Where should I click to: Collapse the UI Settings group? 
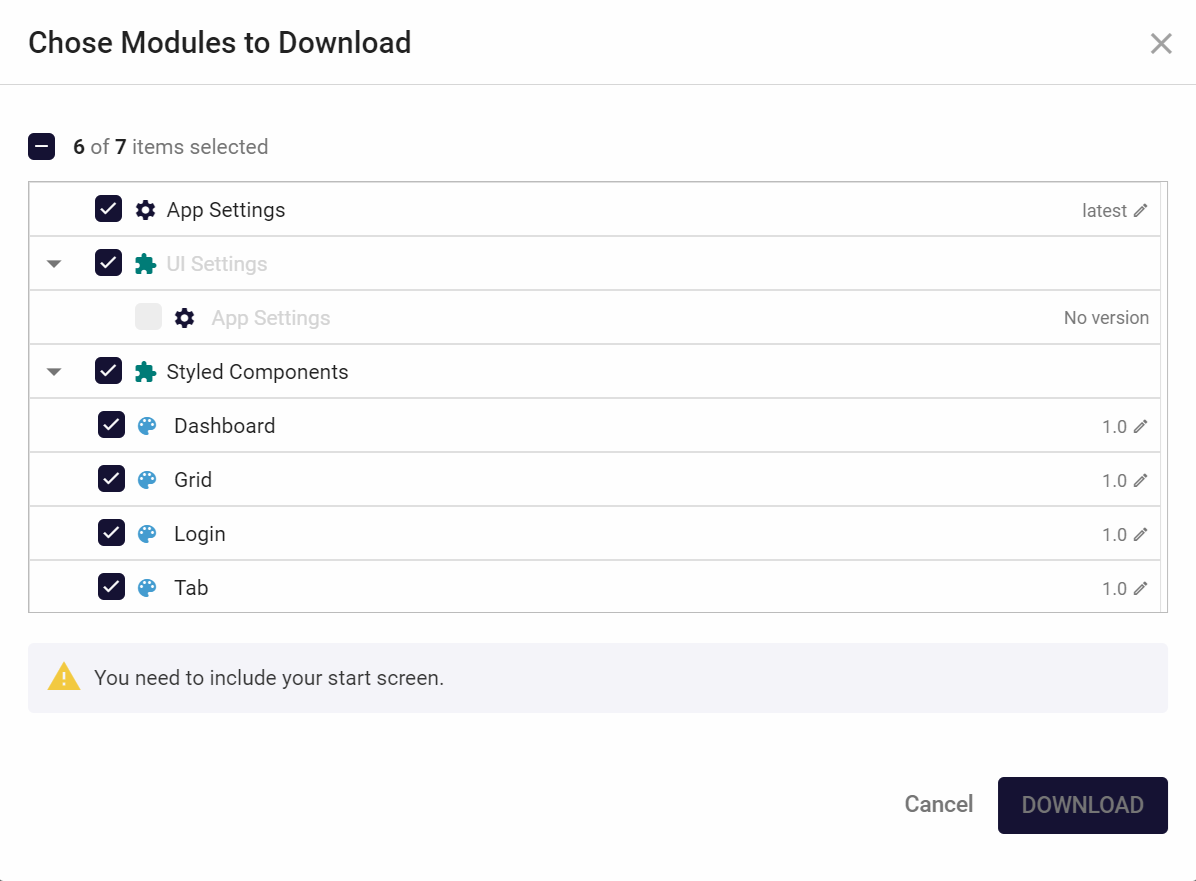point(54,264)
